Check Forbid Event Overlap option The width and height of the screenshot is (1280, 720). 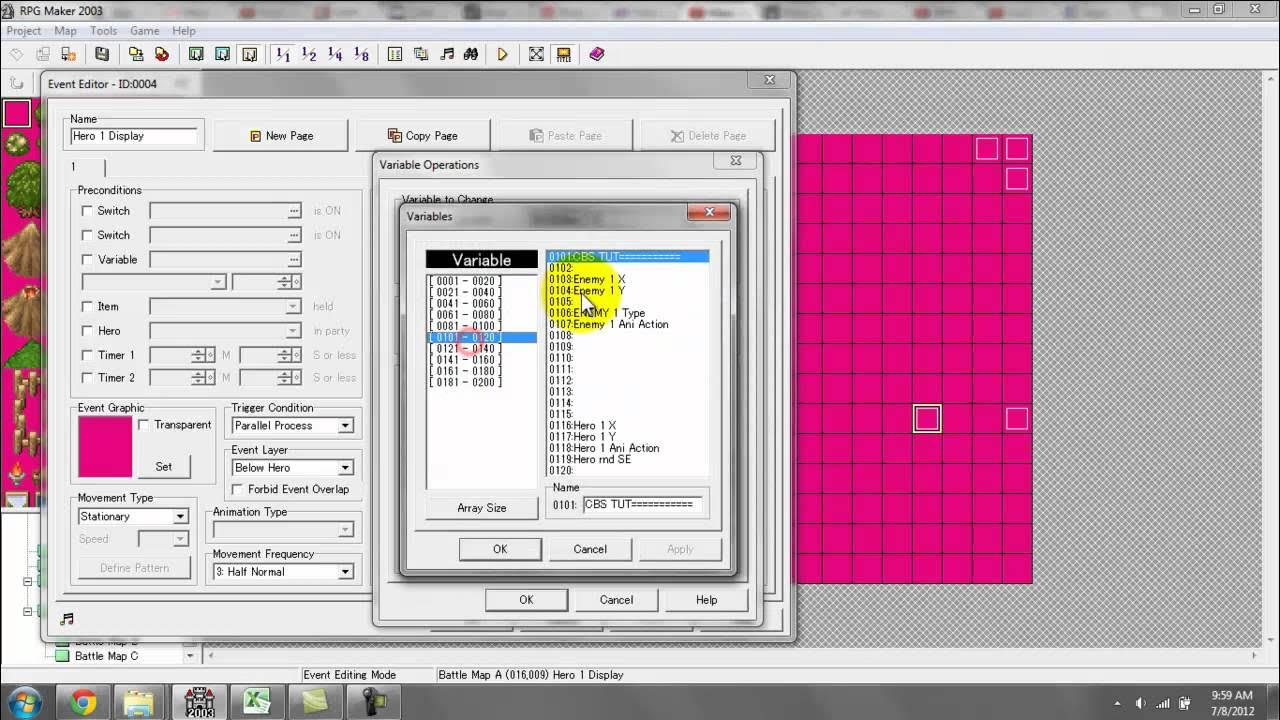click(237, 489)
